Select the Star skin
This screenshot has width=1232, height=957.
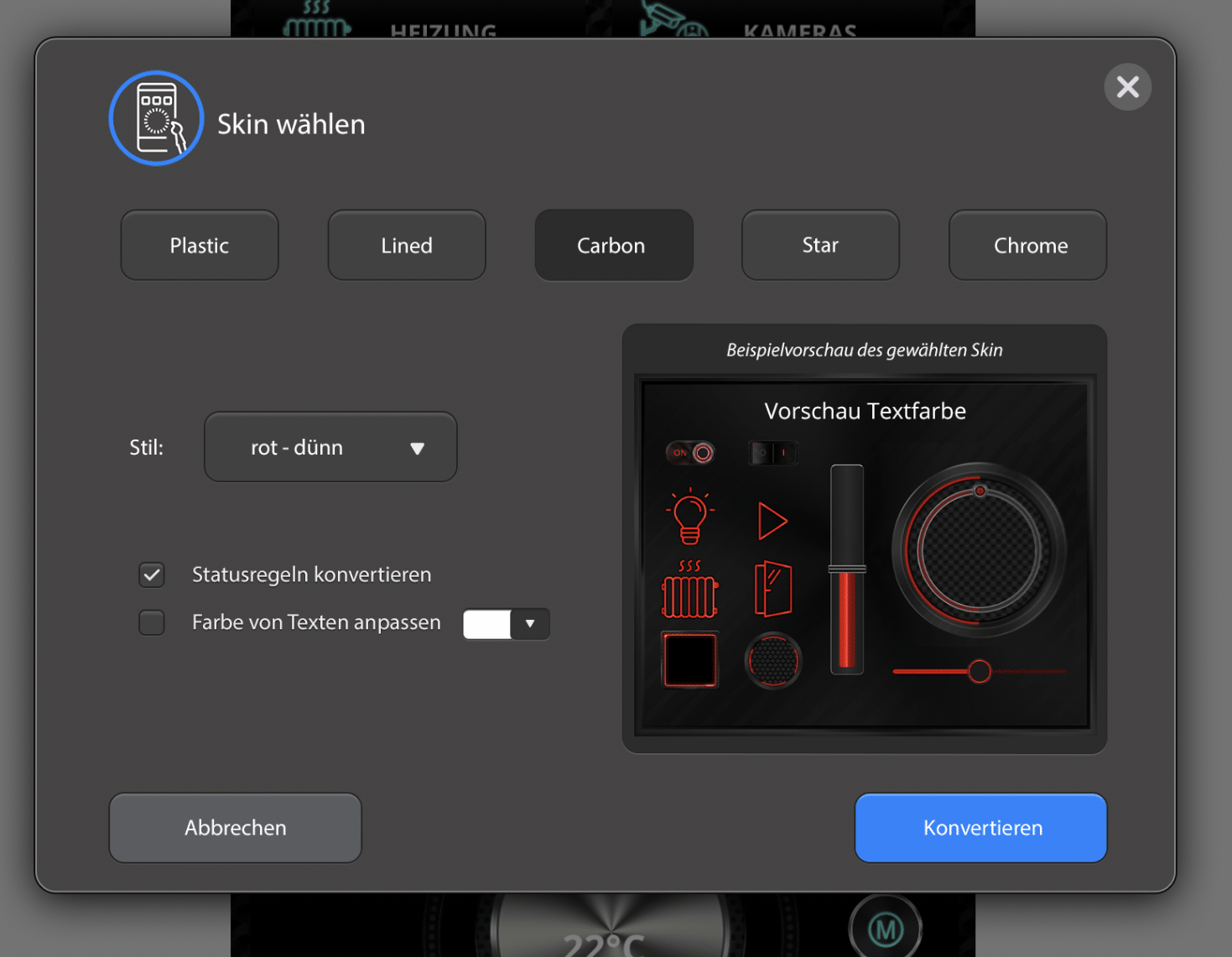click(820, 245)
